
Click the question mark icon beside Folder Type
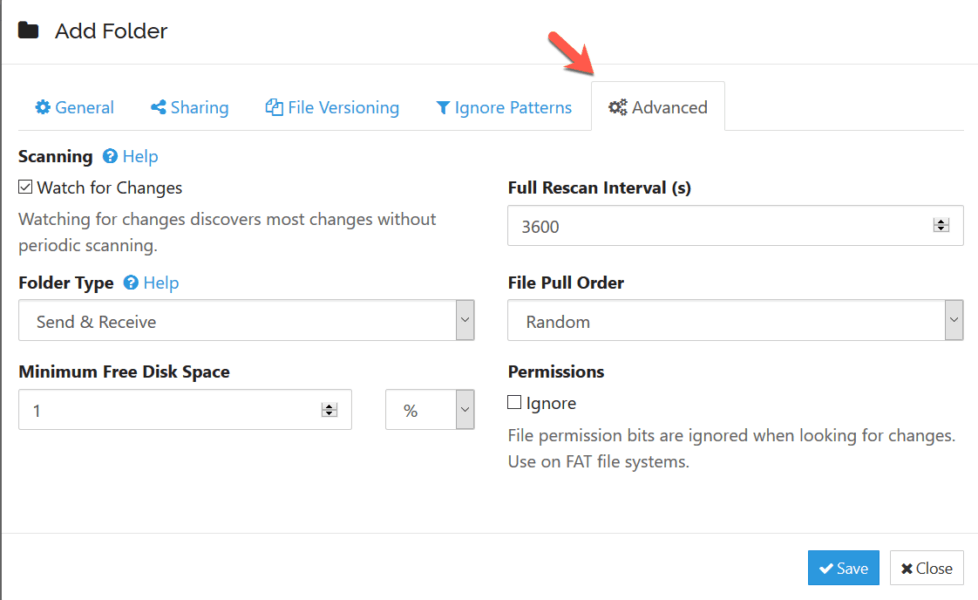coord(131,283)
